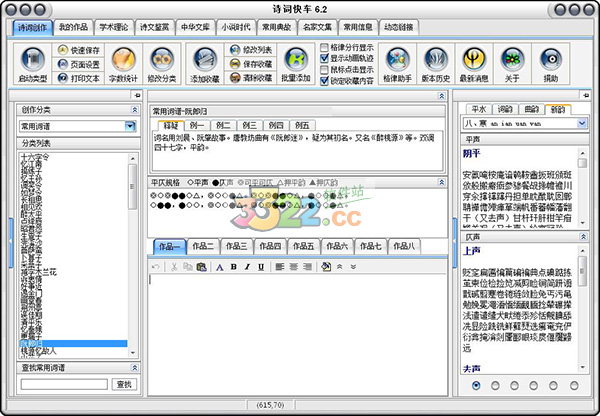Click the 查找 search button

[124, 384]
